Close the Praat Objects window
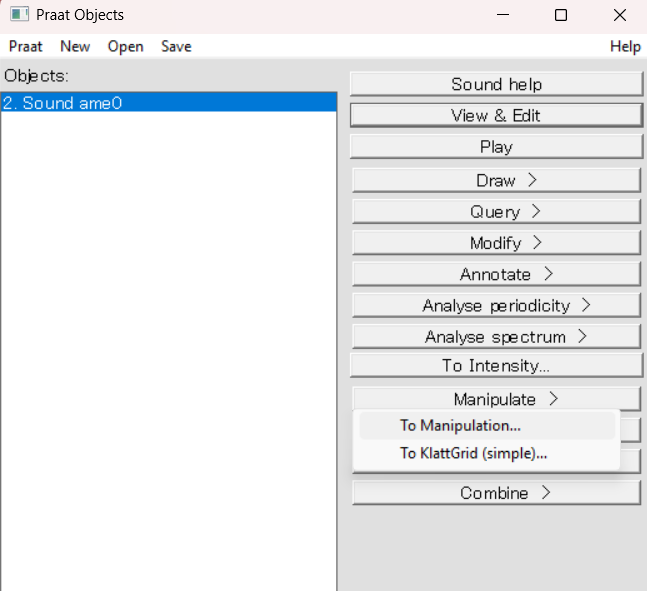The width and height of the screenshot is (647, 591). point(619,15)
